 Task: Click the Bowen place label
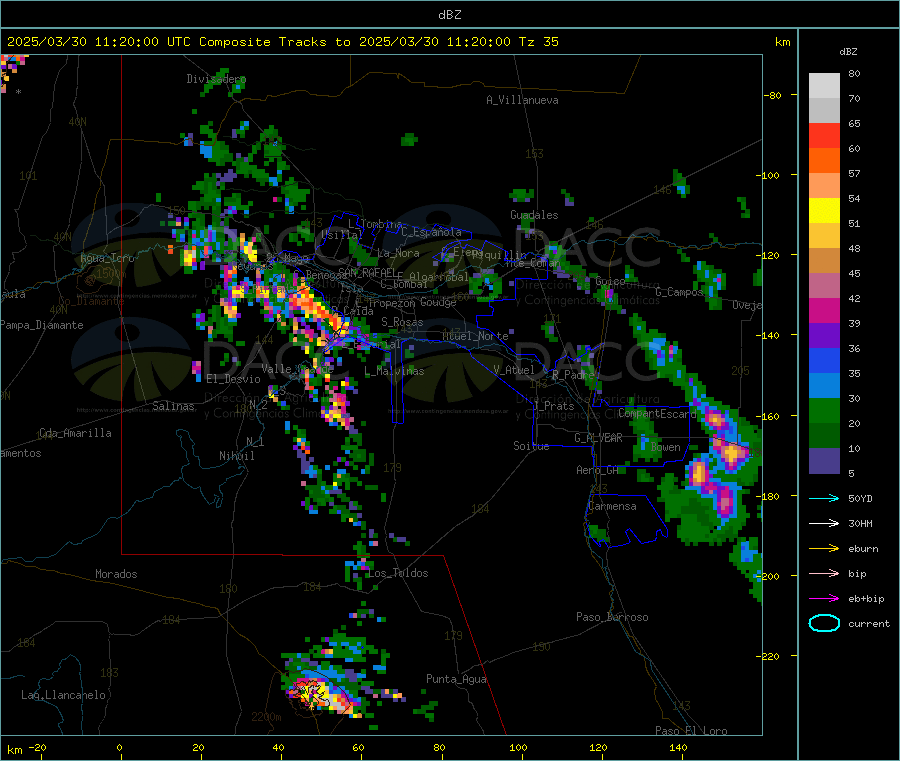pos(666,446)
